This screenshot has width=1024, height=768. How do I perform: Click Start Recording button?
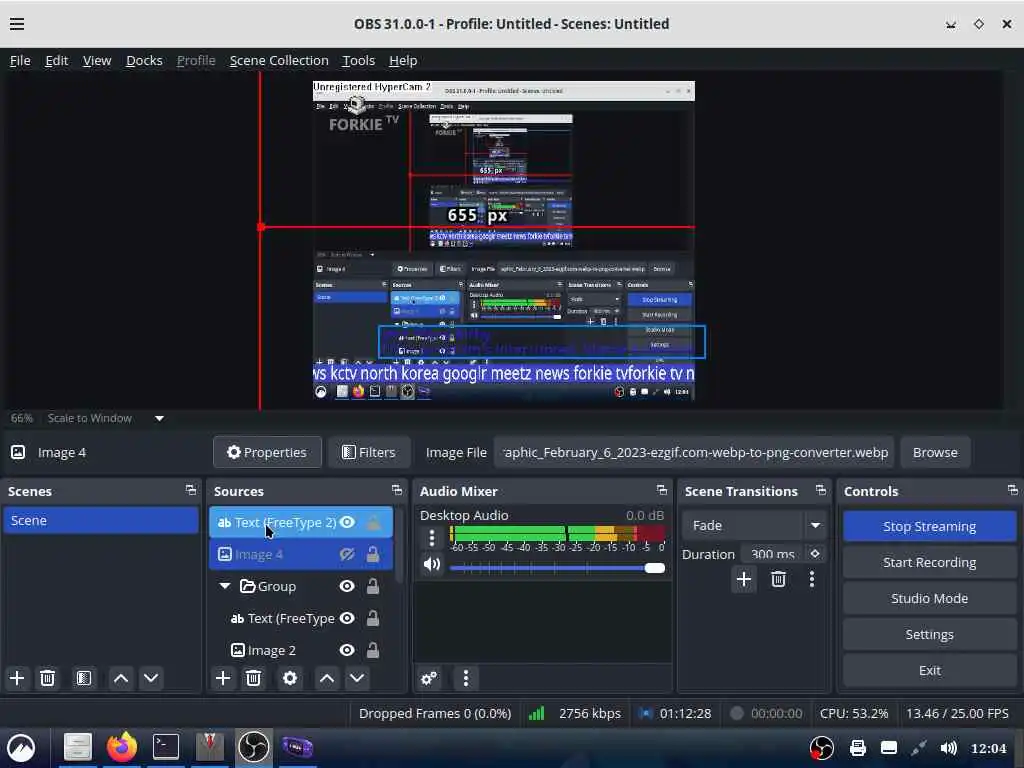click(x=929, y=562)
